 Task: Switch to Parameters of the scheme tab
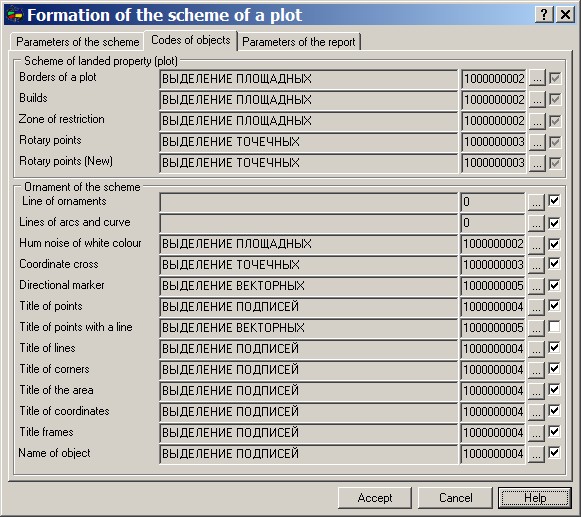77,42
